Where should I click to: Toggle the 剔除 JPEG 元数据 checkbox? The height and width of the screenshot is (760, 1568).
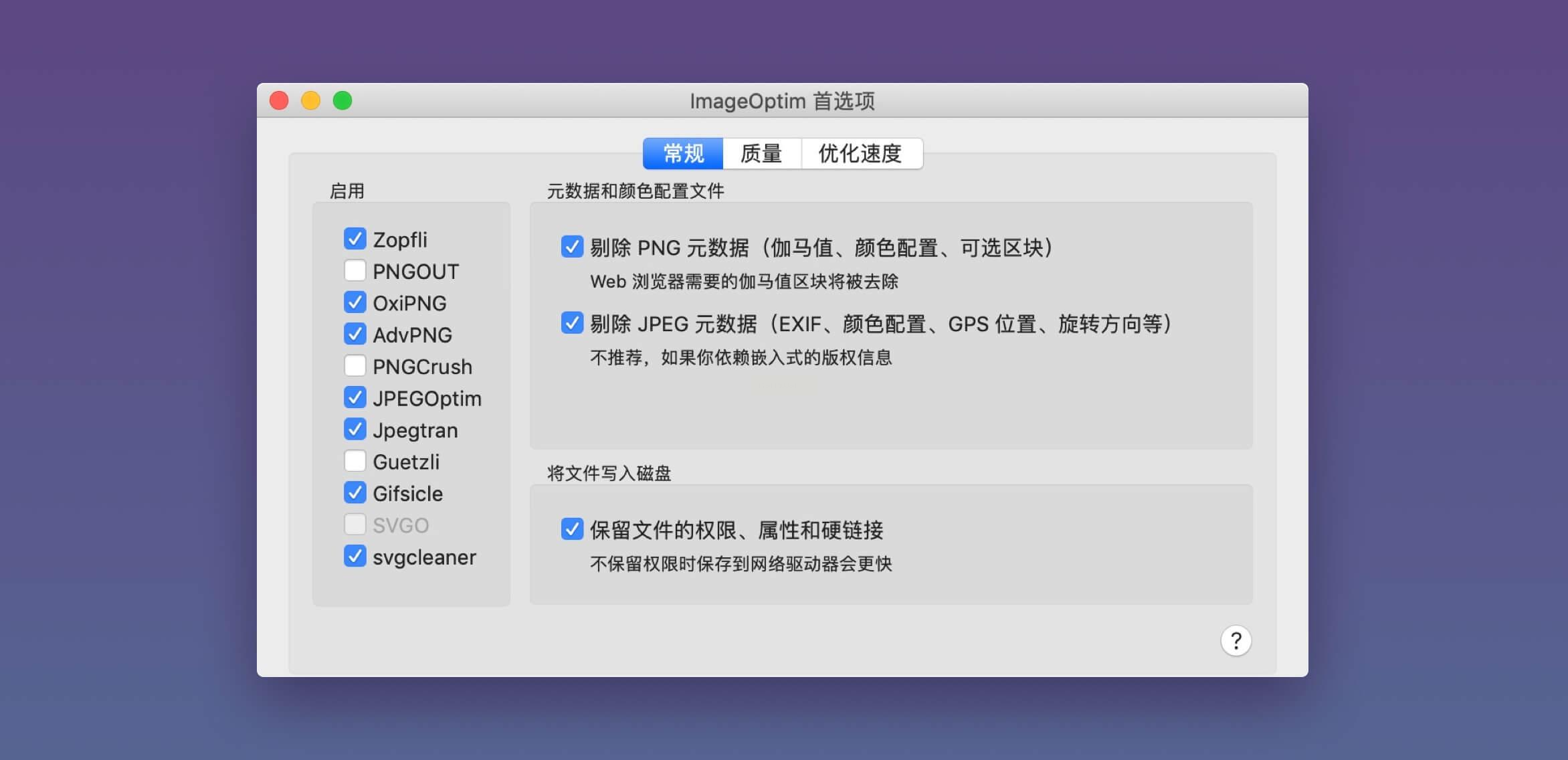[x=572, y=323]
